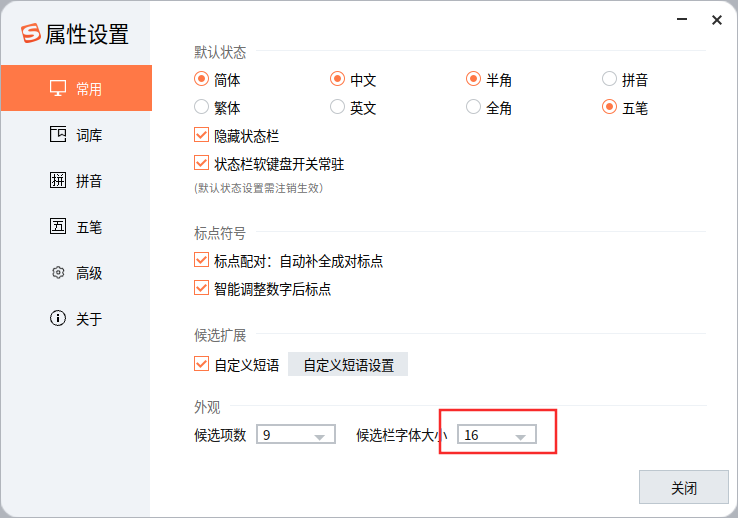Select the 英文 radio button
The image size is (738, 518).
[337, 107]
